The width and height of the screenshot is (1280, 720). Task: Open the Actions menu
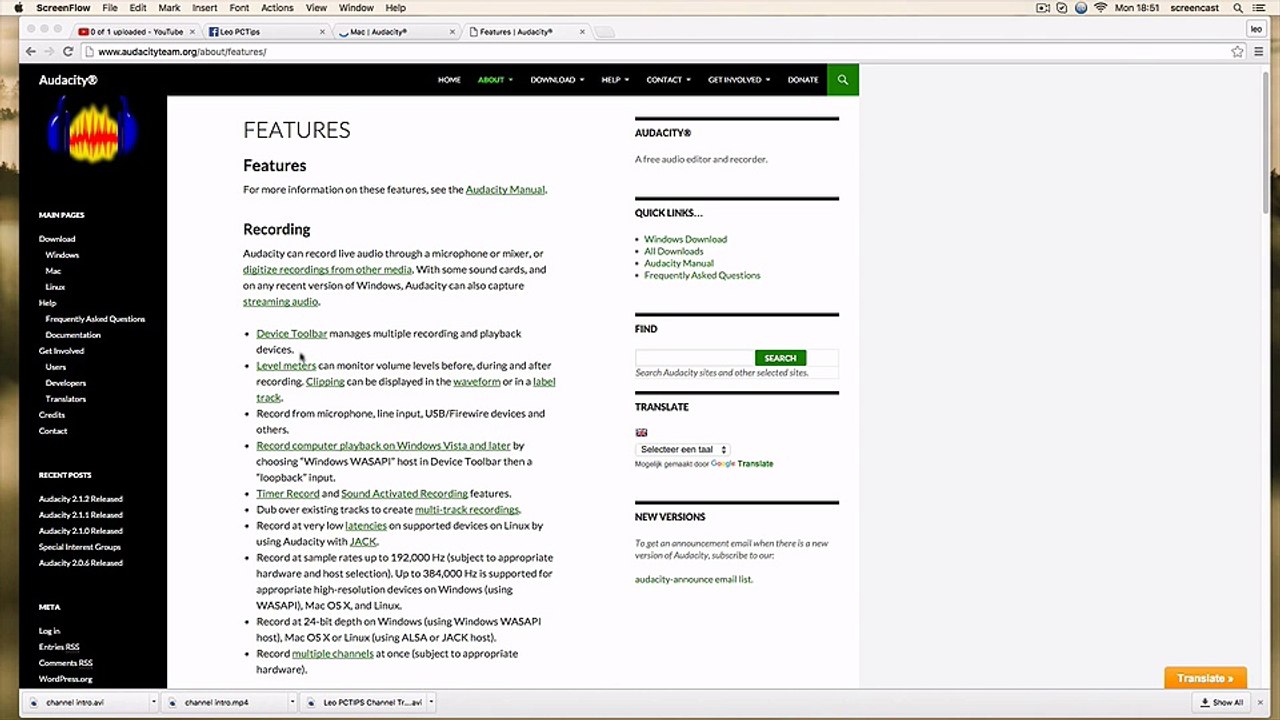pyautogui.click(x=277, y=7)
